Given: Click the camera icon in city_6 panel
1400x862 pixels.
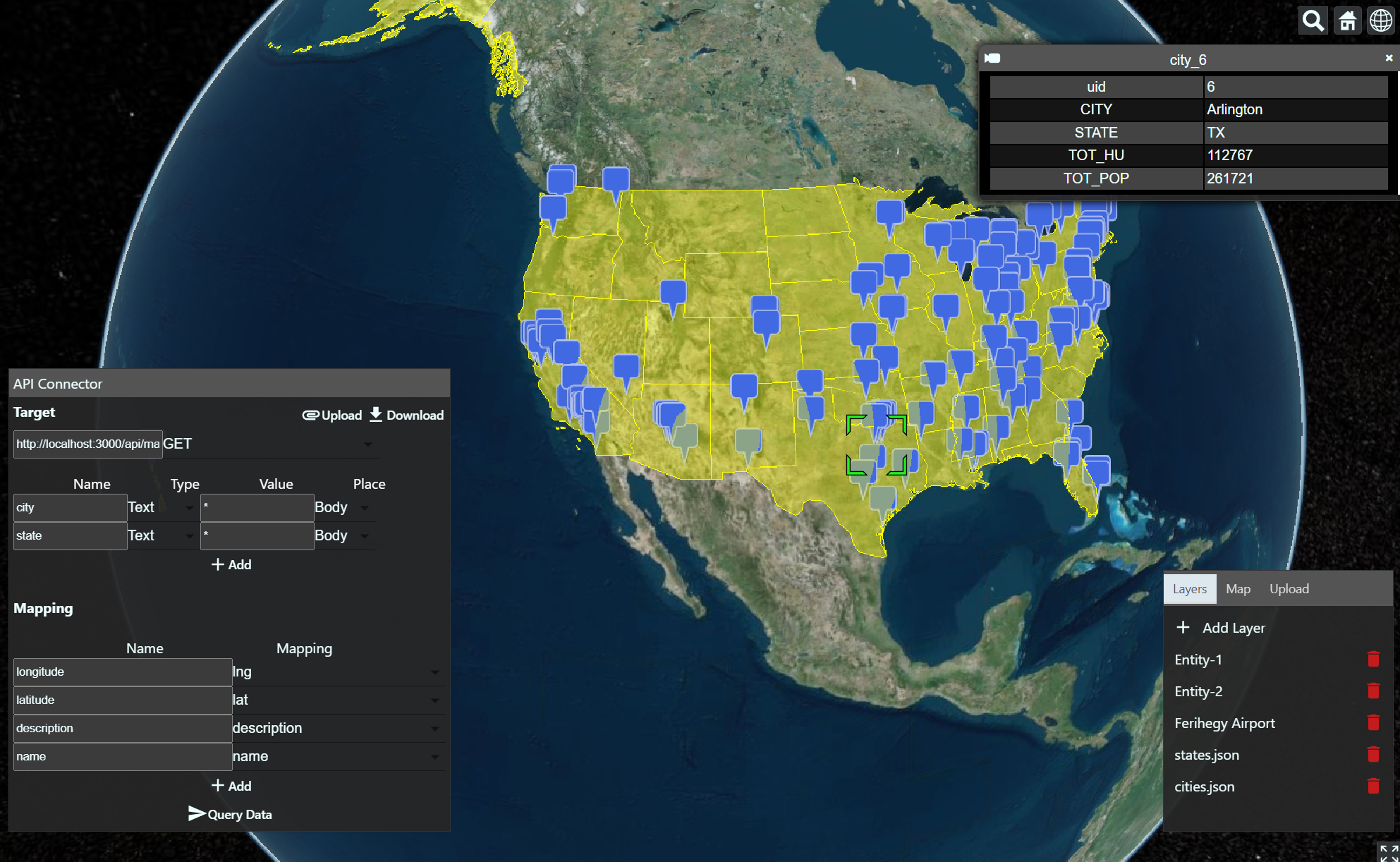Looking at the screenshot, I should pyautogui.click(x=993, y=59).
